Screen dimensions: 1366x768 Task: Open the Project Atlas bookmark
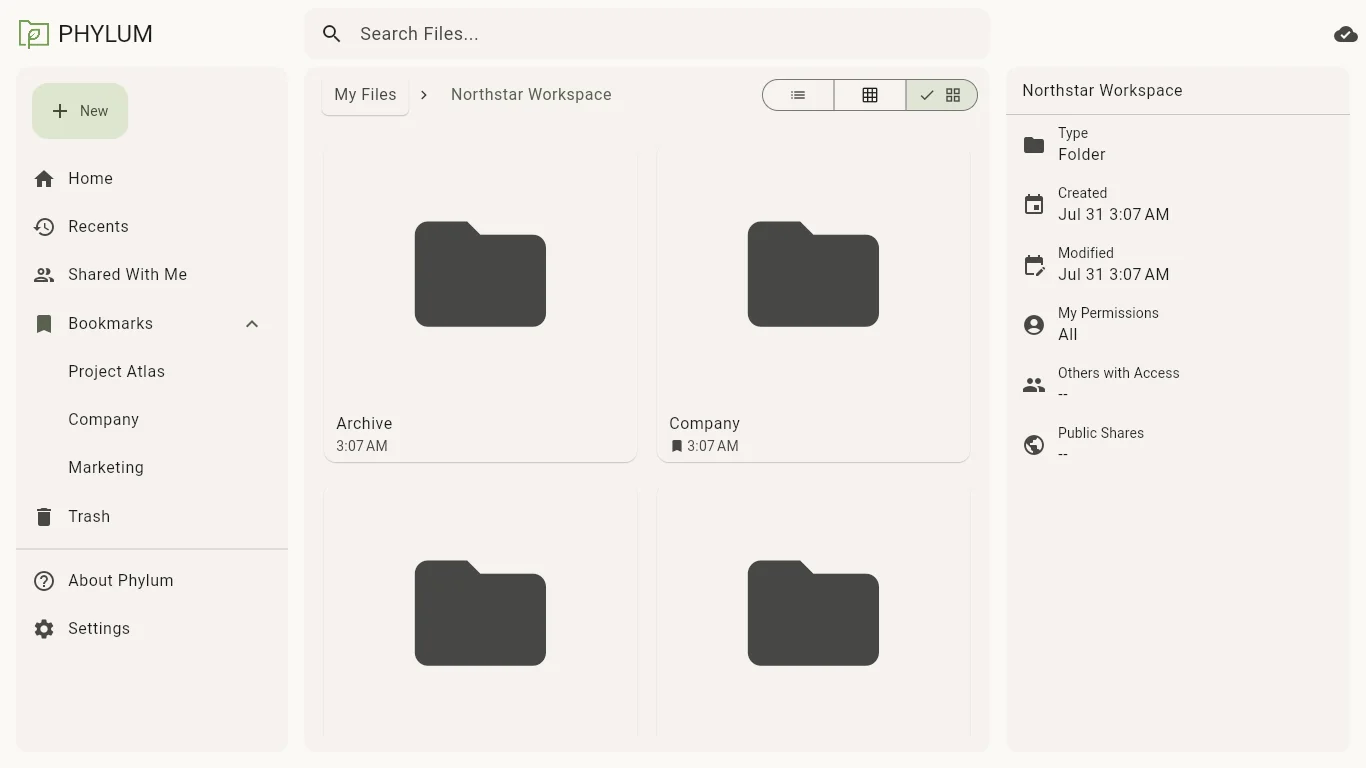point(152,372)
